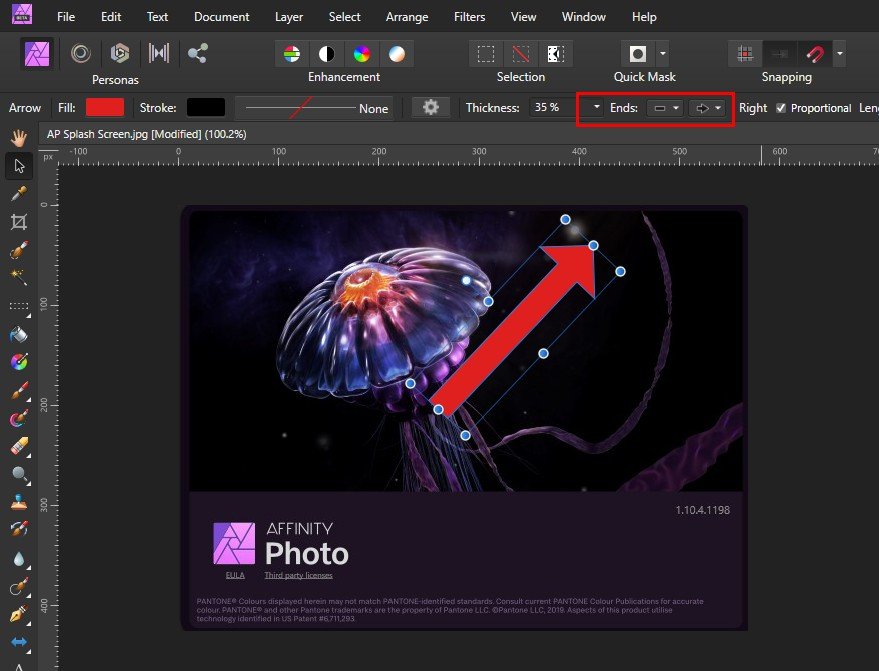The height and width of the screenshot is (671, 879).
Task: Switch to the Photo Persona
Action: click(x=37, y=54)
